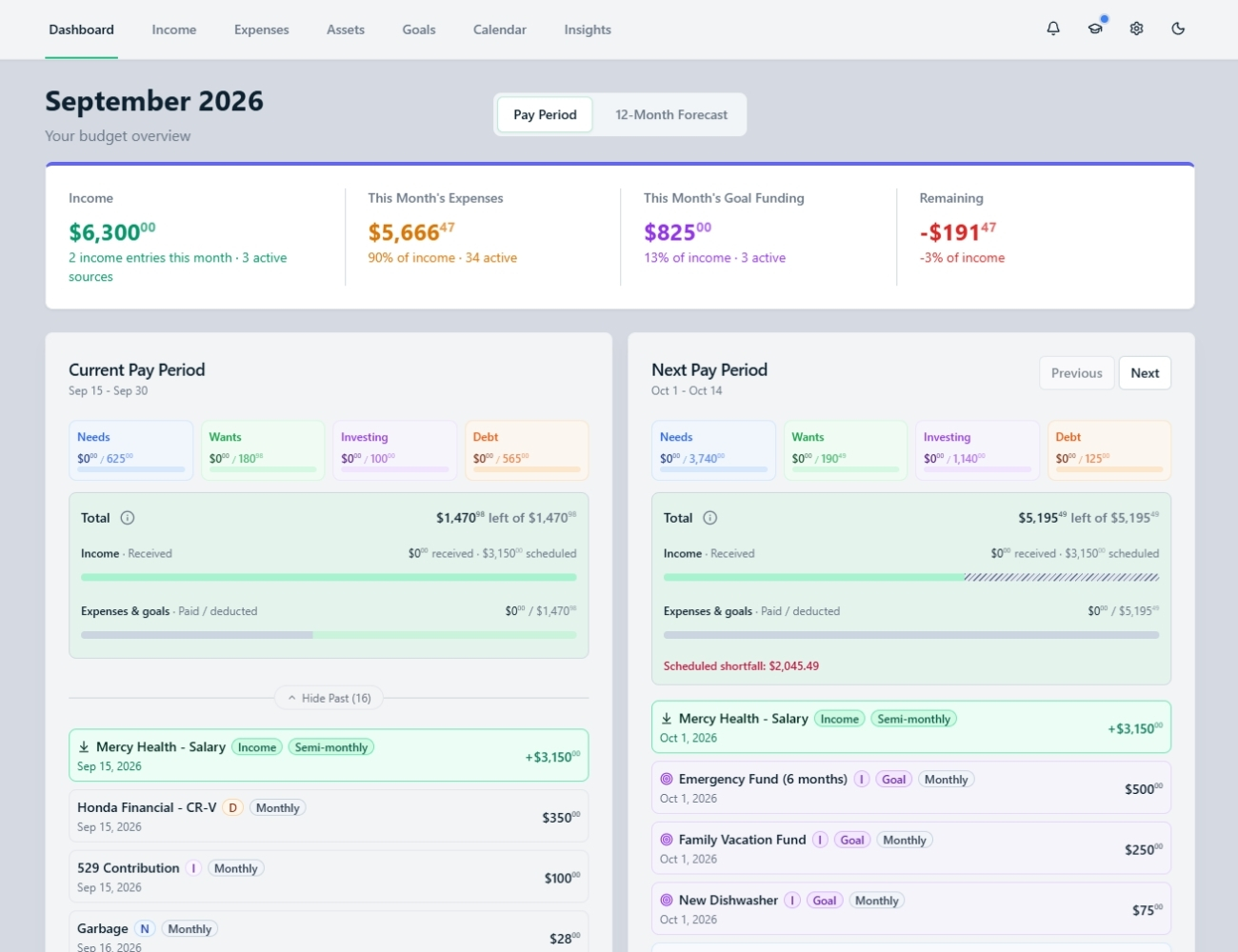Open the Expenses tab

[261, 30]
